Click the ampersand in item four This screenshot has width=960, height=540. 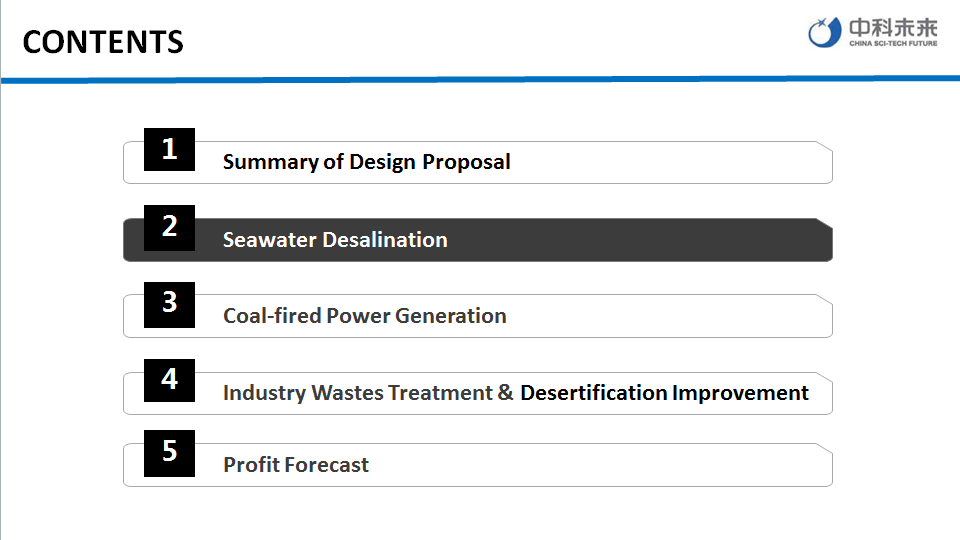point(506,393)
